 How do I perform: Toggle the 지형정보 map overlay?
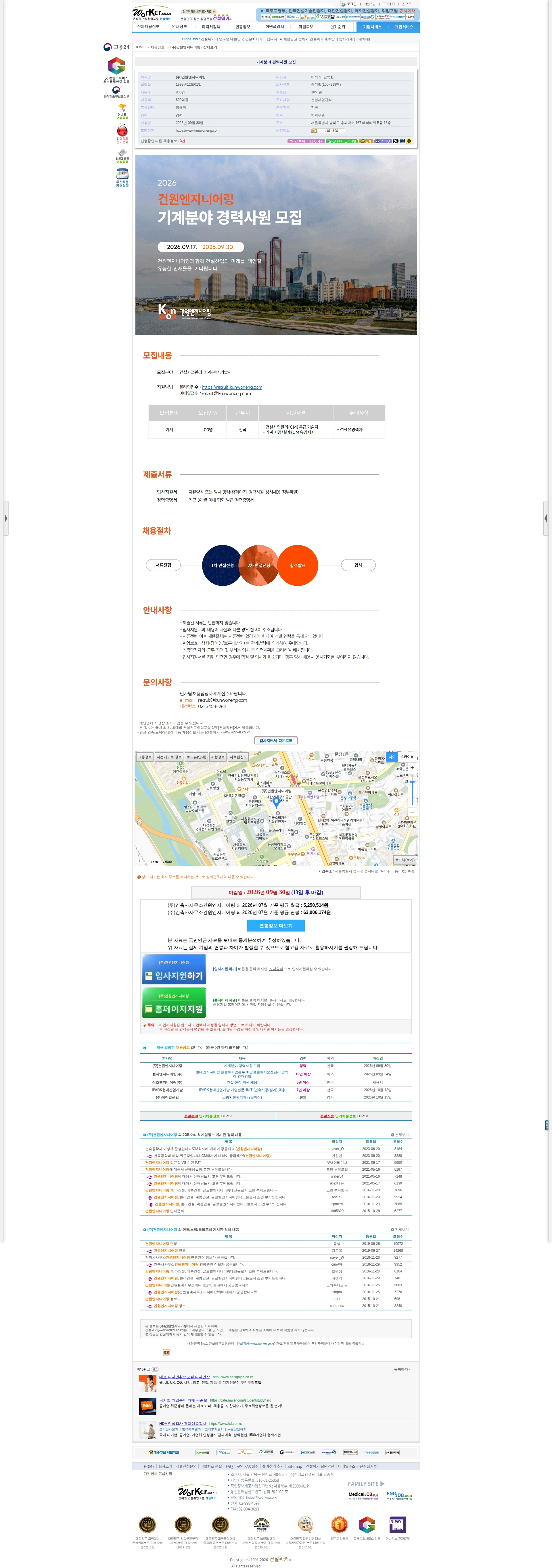tap(217, 757)
